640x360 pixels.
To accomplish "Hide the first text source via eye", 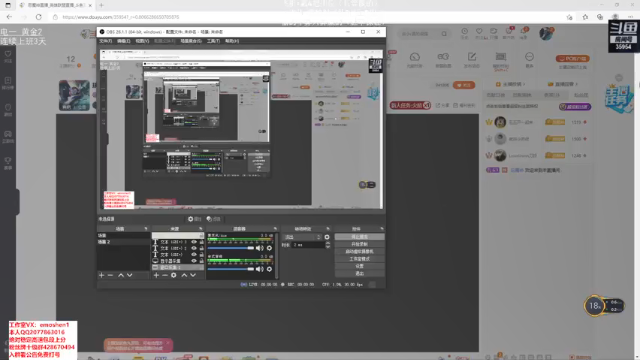I will pos(194,242).
